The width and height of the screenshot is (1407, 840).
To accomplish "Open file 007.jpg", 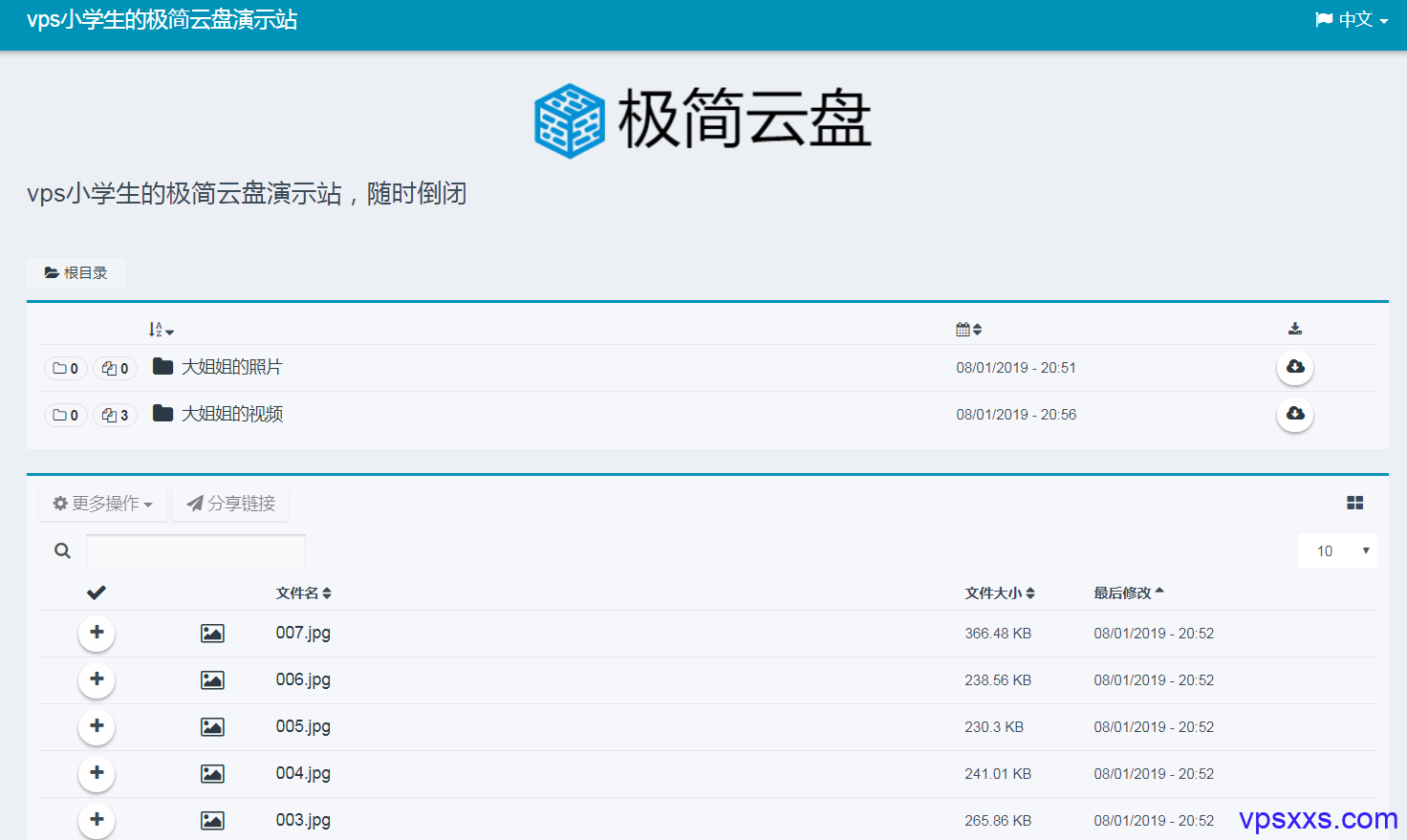I will point(303,633).
